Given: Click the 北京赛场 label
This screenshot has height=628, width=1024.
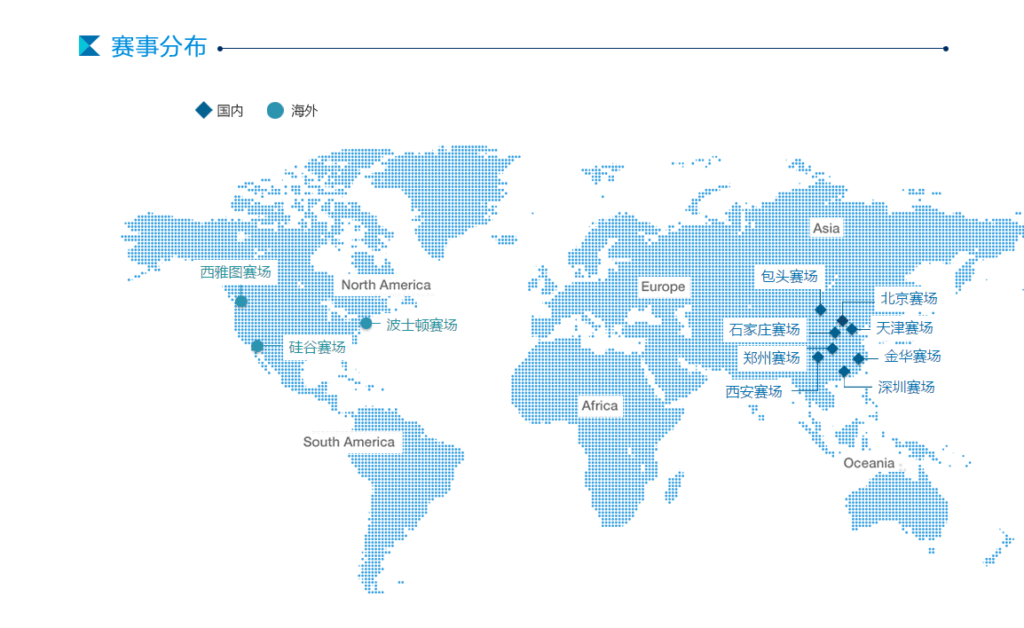Looking at the screenshot, I should click(908, 298).
